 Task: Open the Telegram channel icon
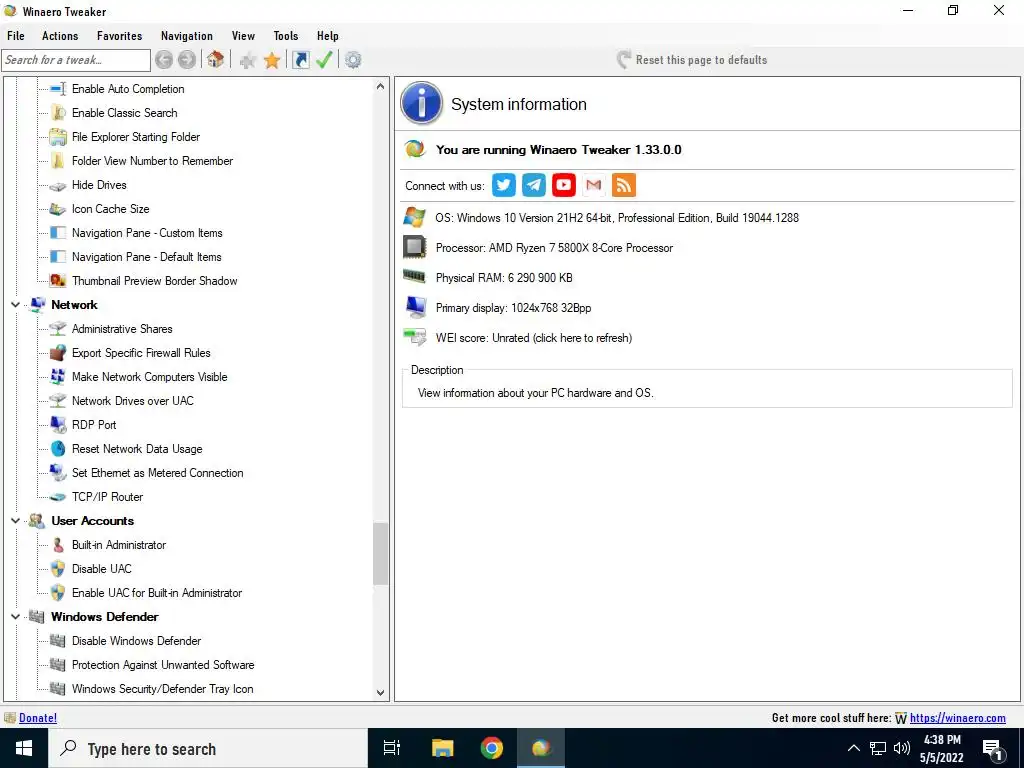pos(534,185)
